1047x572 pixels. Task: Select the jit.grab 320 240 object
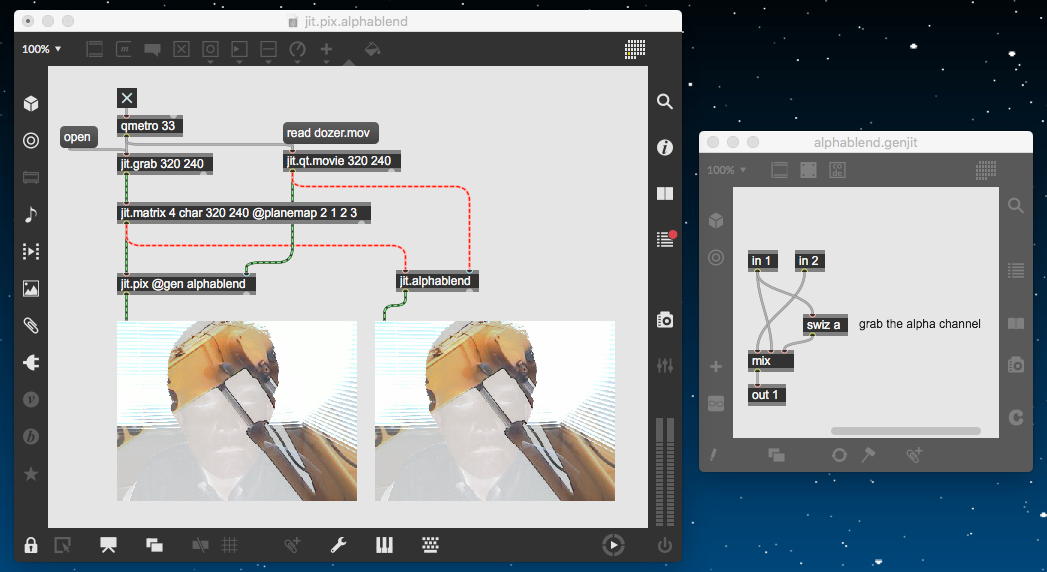pyautogui.click(x=165, y=164)
